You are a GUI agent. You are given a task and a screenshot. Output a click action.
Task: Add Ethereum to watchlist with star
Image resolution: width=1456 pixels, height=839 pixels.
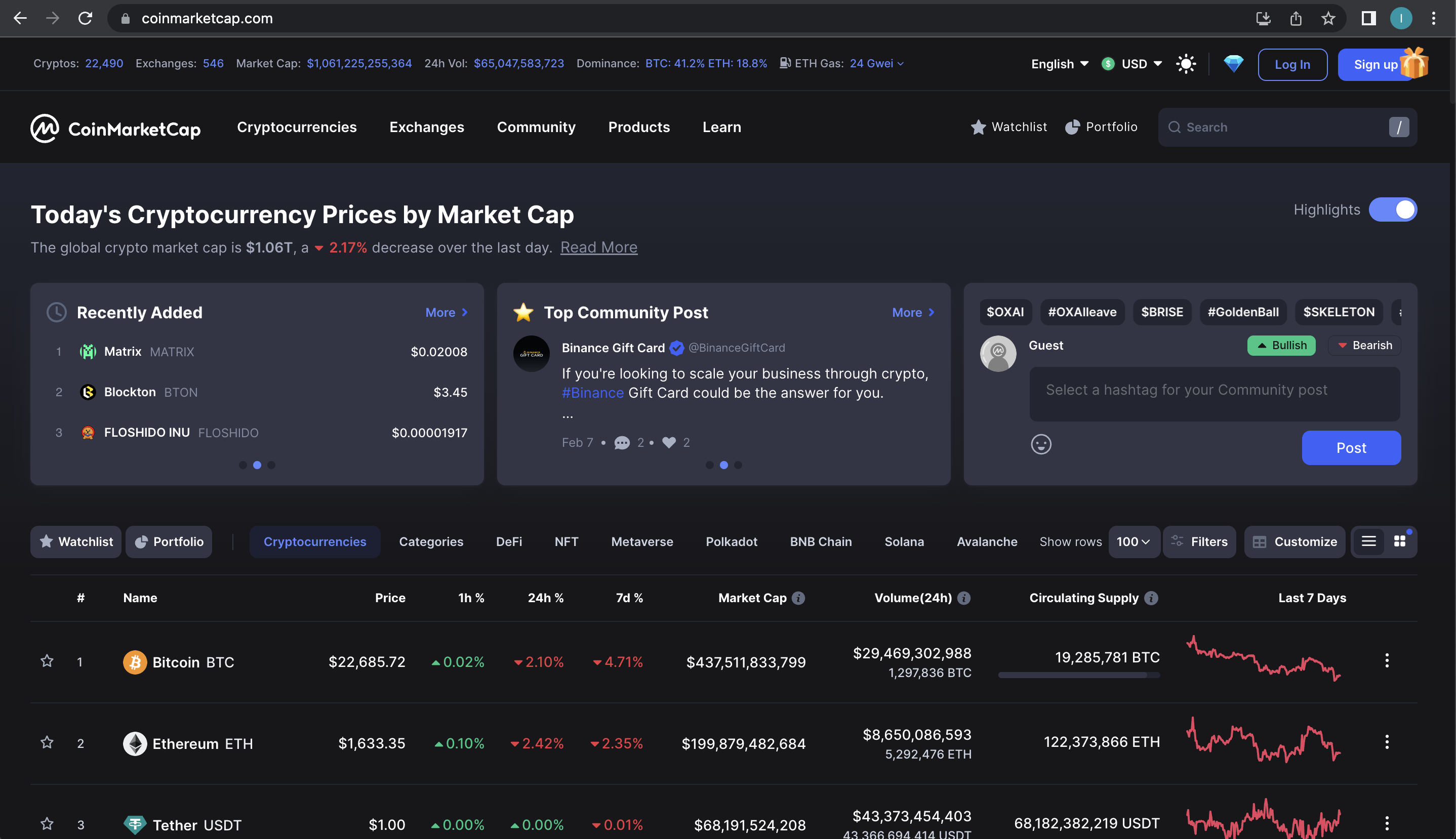(47, 742)
